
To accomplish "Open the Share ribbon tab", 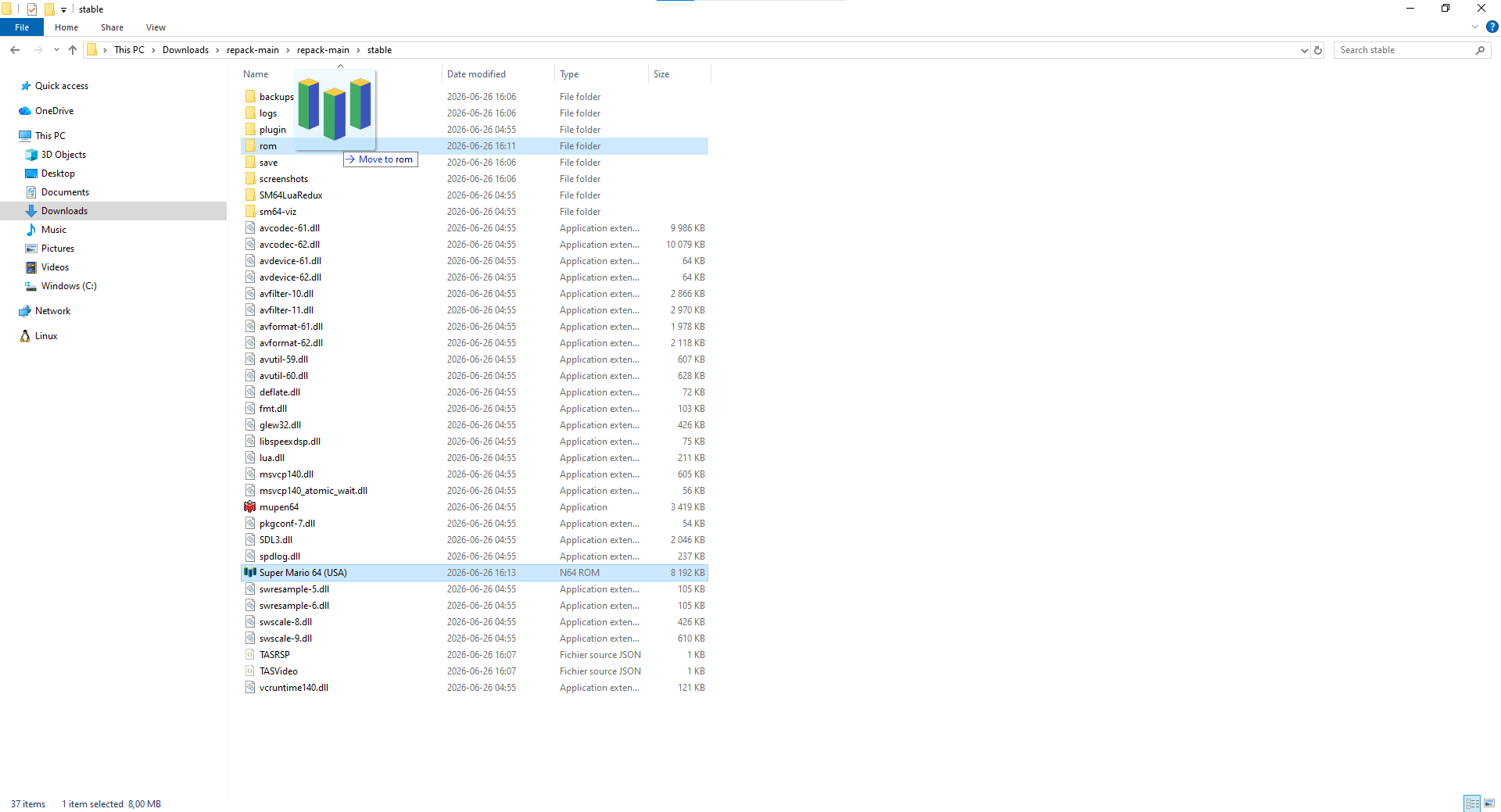I will [112, 27].
